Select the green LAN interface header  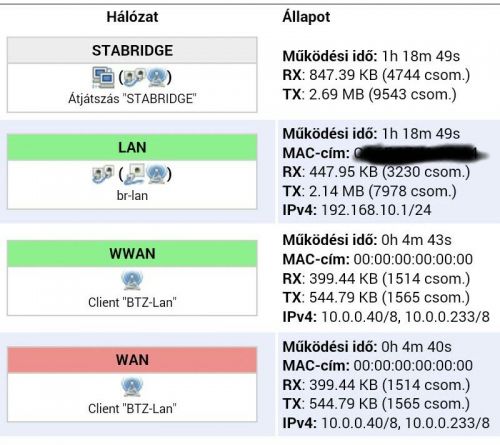pyautogui.click(x=132, y=147)
